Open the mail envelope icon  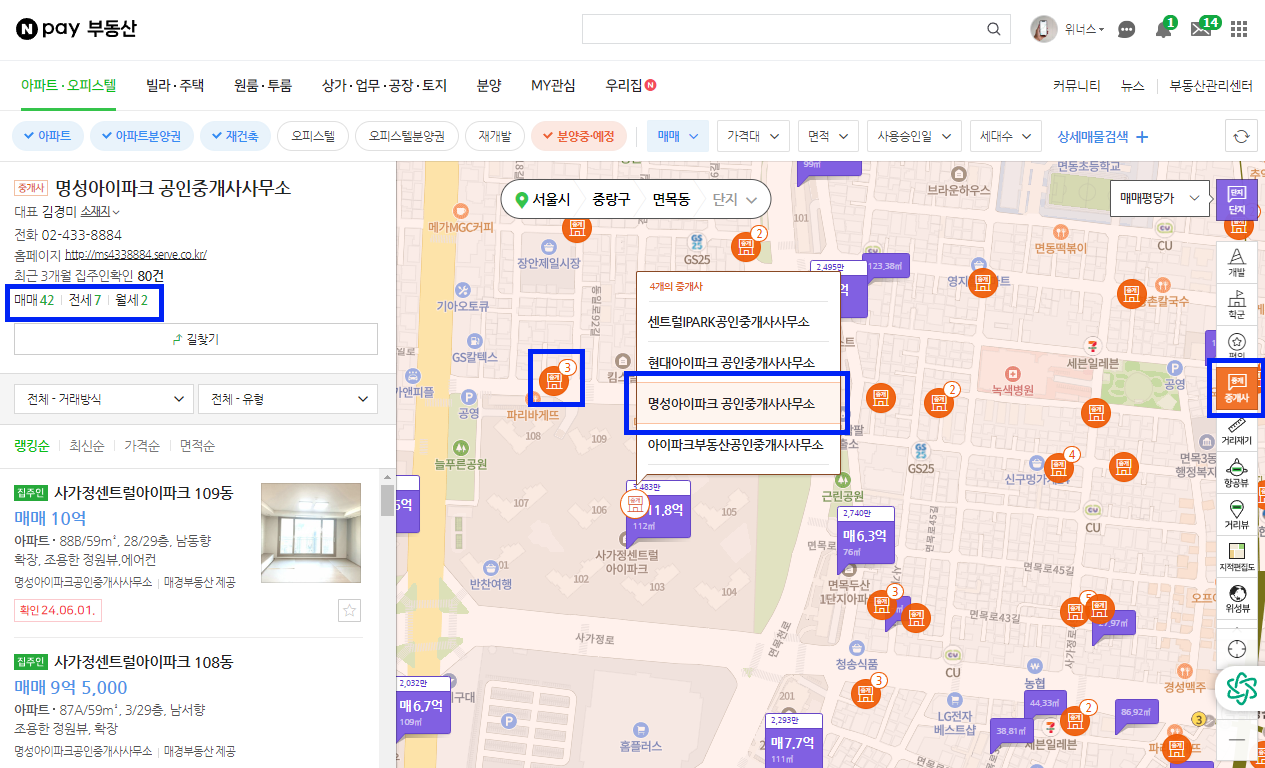tap(1201, 29)
